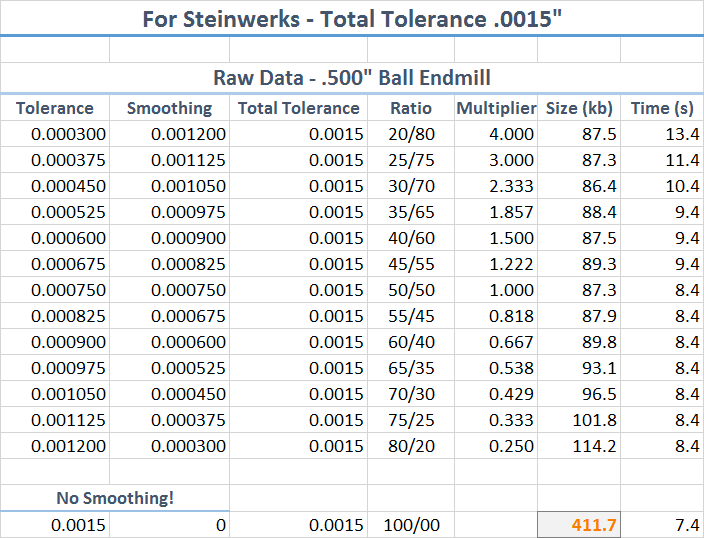The height and width of the screenshot is (538, 704).
Task: Click the 'Total Tolerance' column header
Action: (299, 108)
